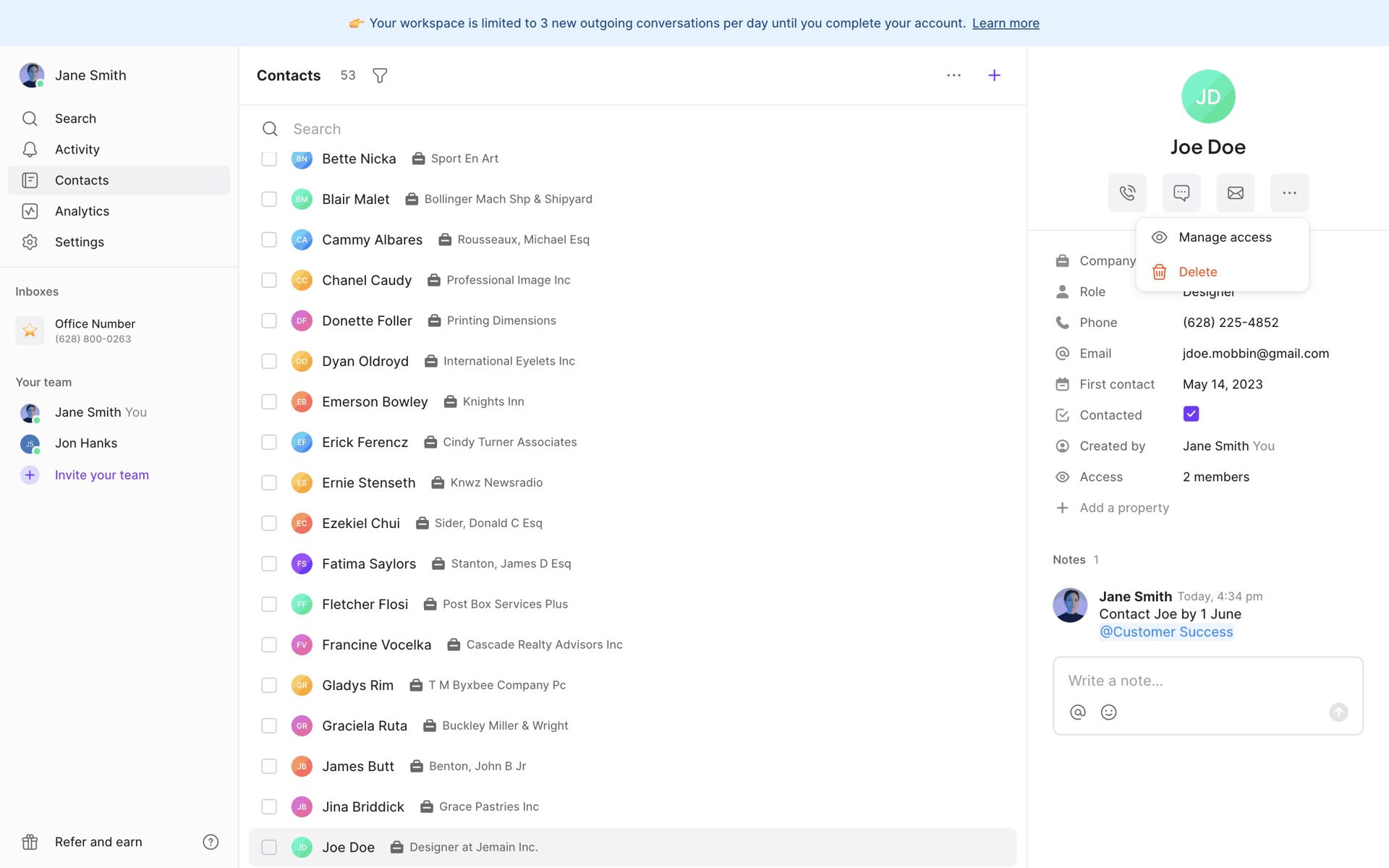This screenshot has width=1389, height=868.
Task: Click the help question mark icon
Action: coord(211,842)
